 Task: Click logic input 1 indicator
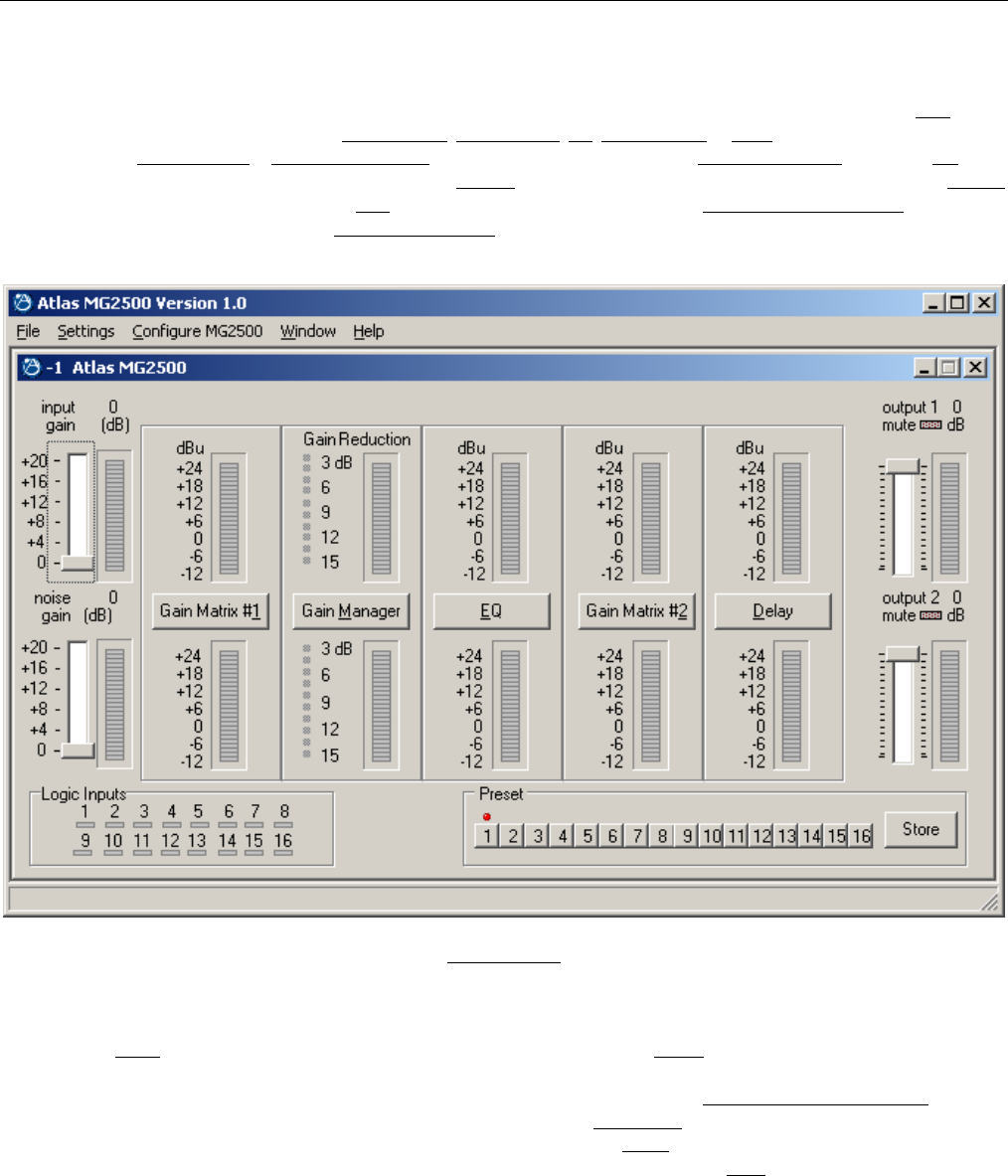coord(84,825)
